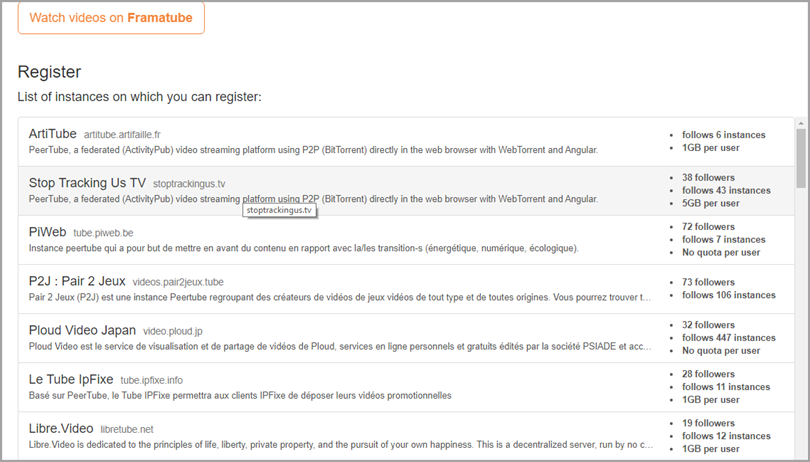Select the ArtiTube '1GB per user' text
This screenshot has height=462, width=810.
[710, 148]
